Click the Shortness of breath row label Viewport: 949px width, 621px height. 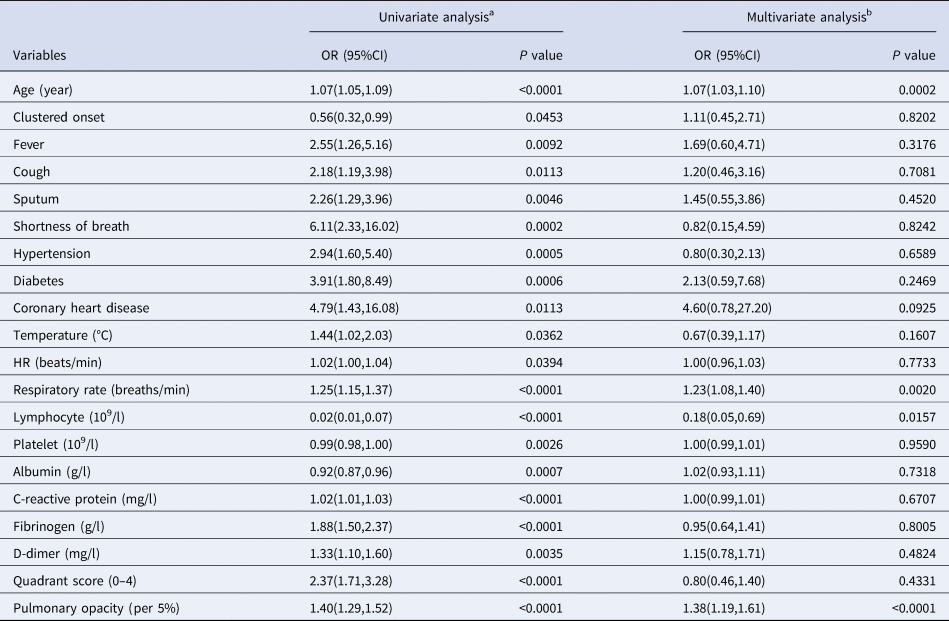71,226
